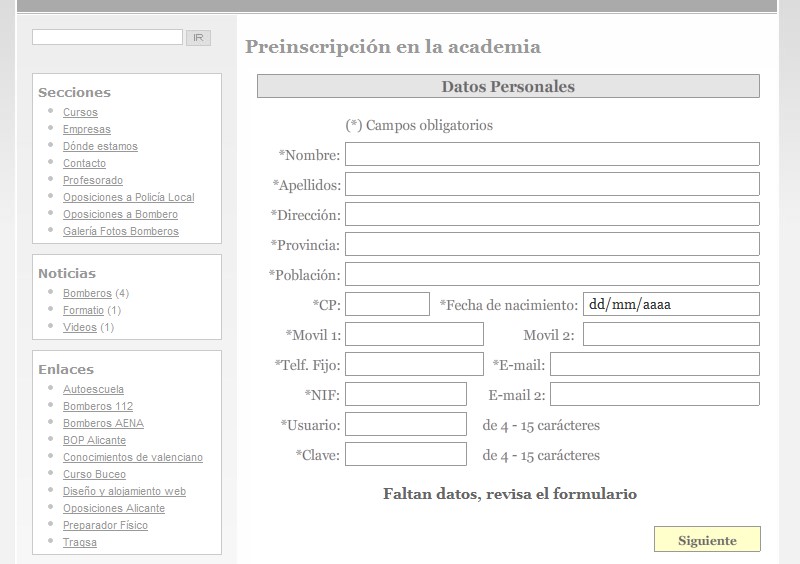The image size is (800, 564).
Task: Focus the E-mail 2 input field
Action: [x=655, y=394]
